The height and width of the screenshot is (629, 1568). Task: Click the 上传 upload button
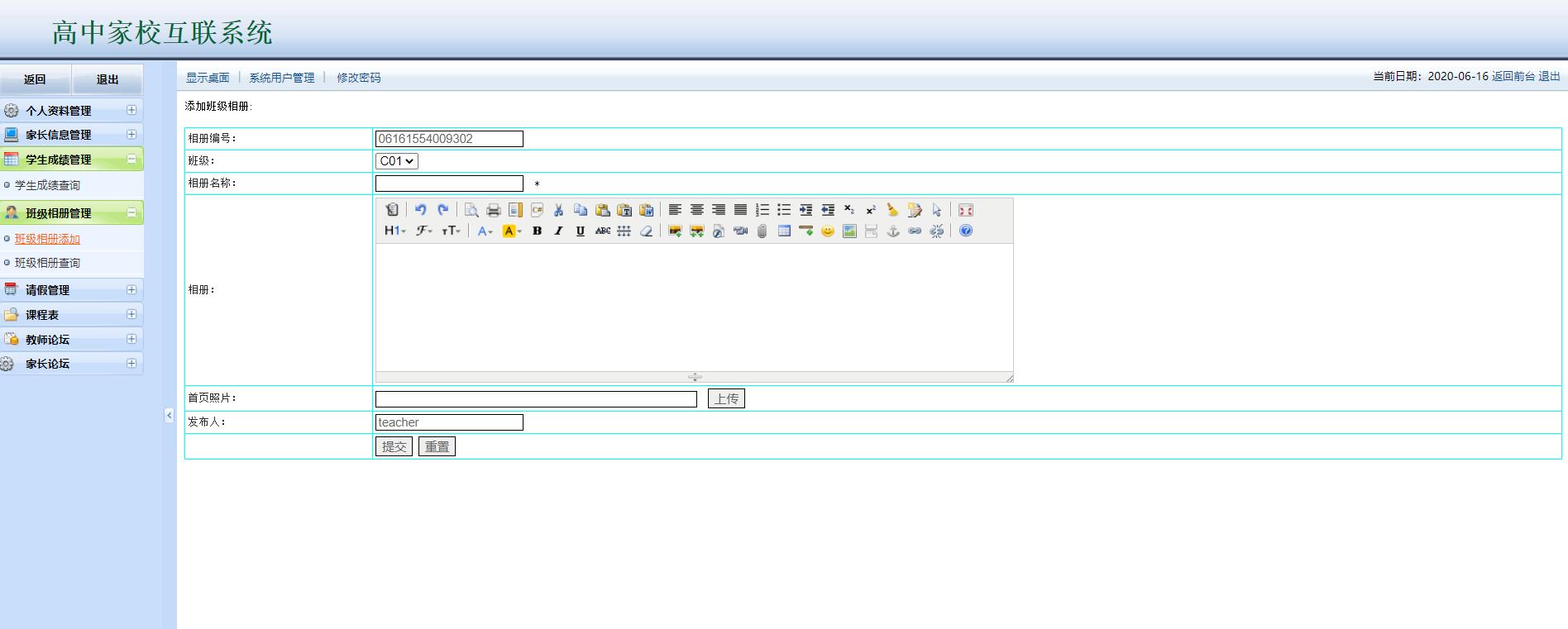tap(726, 398)
